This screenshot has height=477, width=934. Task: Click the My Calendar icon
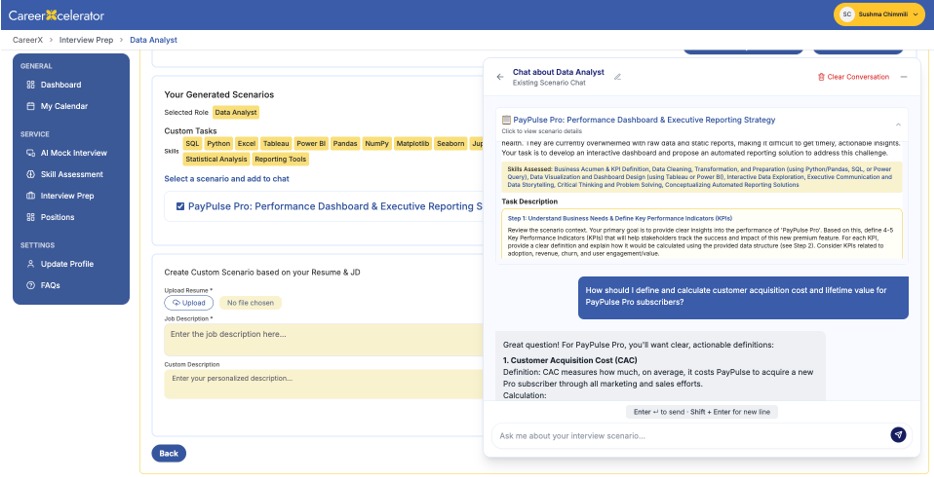coord(31,106)
